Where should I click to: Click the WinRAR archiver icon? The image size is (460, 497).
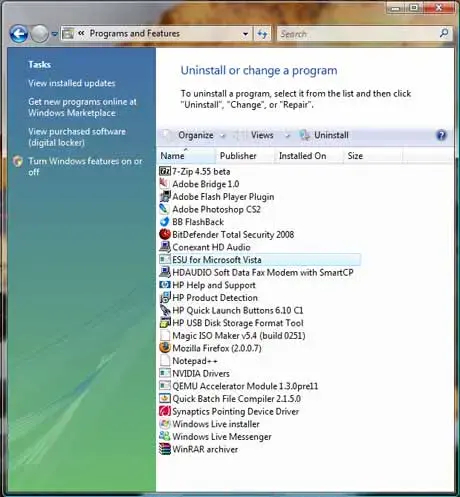point(165,449)
